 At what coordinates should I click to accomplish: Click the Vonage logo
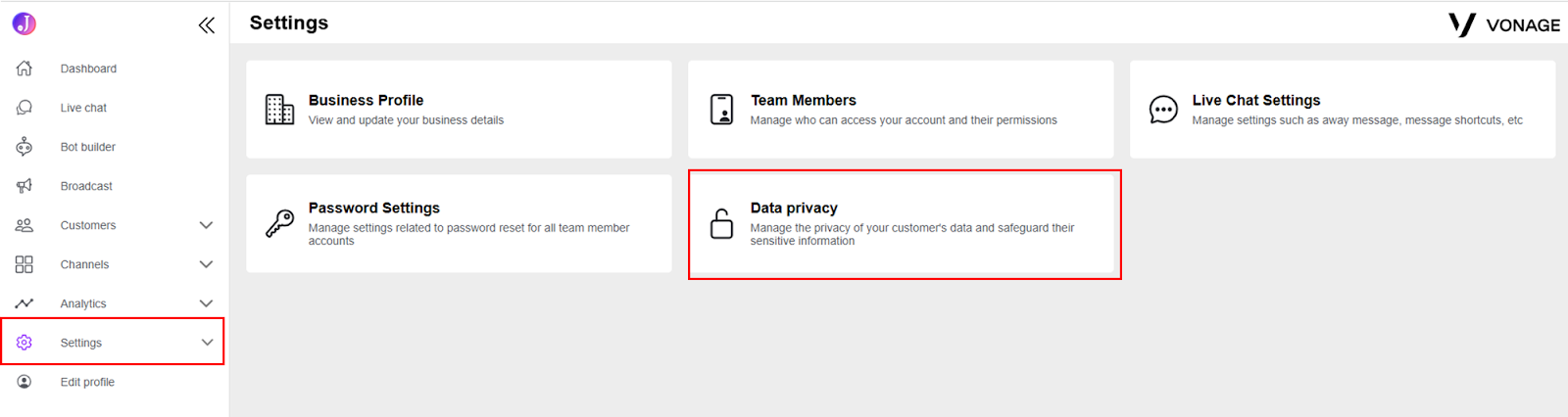(x=1504, y=24)
